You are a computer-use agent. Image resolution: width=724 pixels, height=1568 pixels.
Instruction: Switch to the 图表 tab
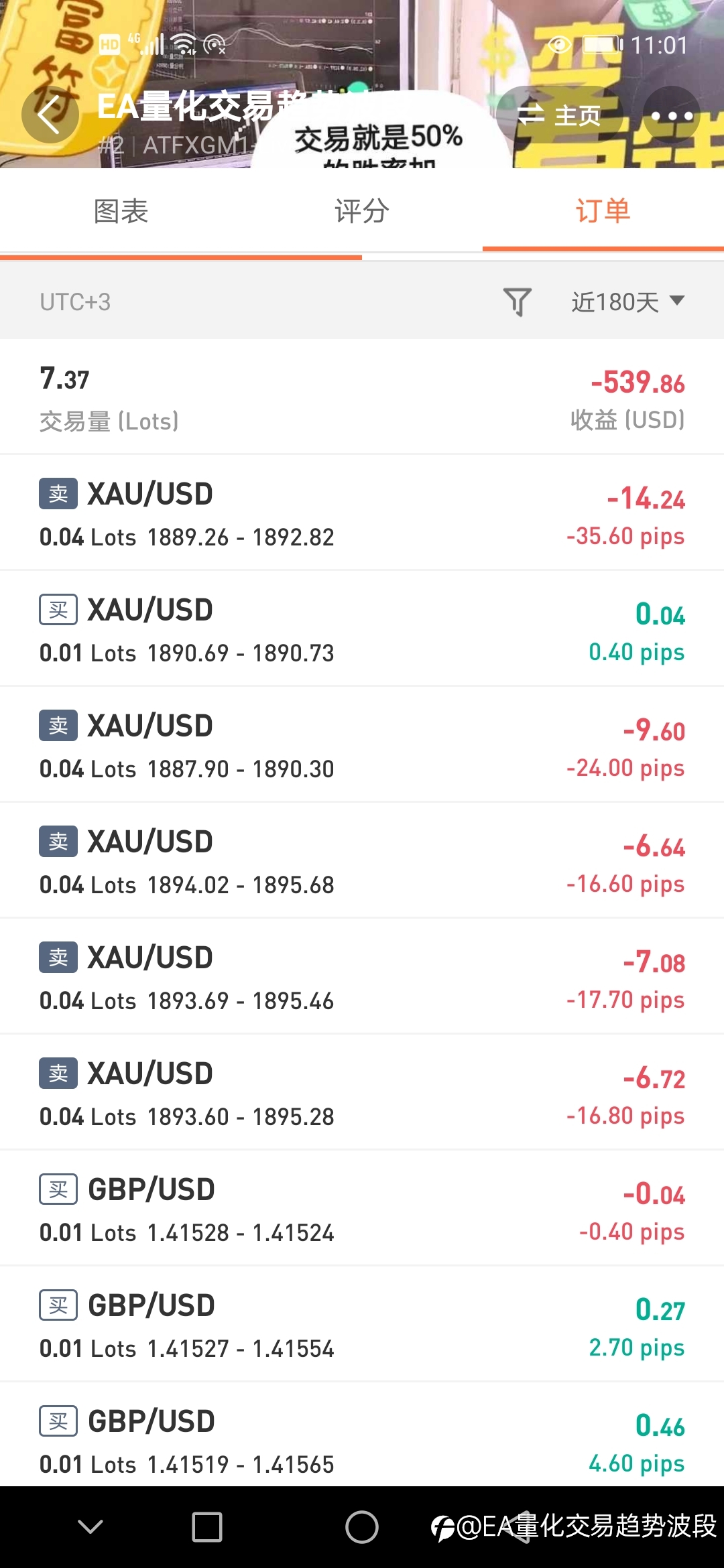pos(121,211)
